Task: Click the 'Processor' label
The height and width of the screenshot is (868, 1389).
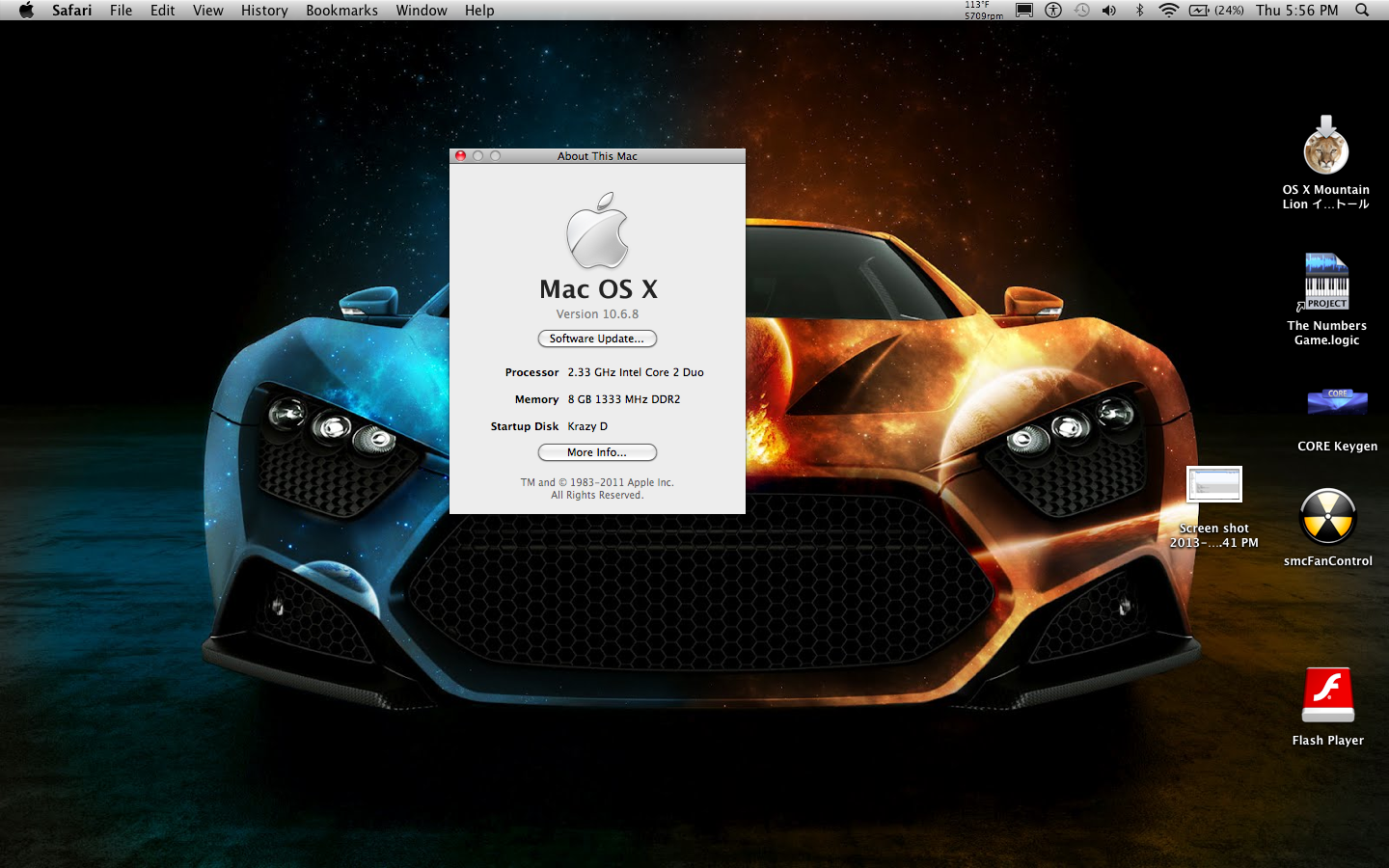Action: (x=531, y=372)
